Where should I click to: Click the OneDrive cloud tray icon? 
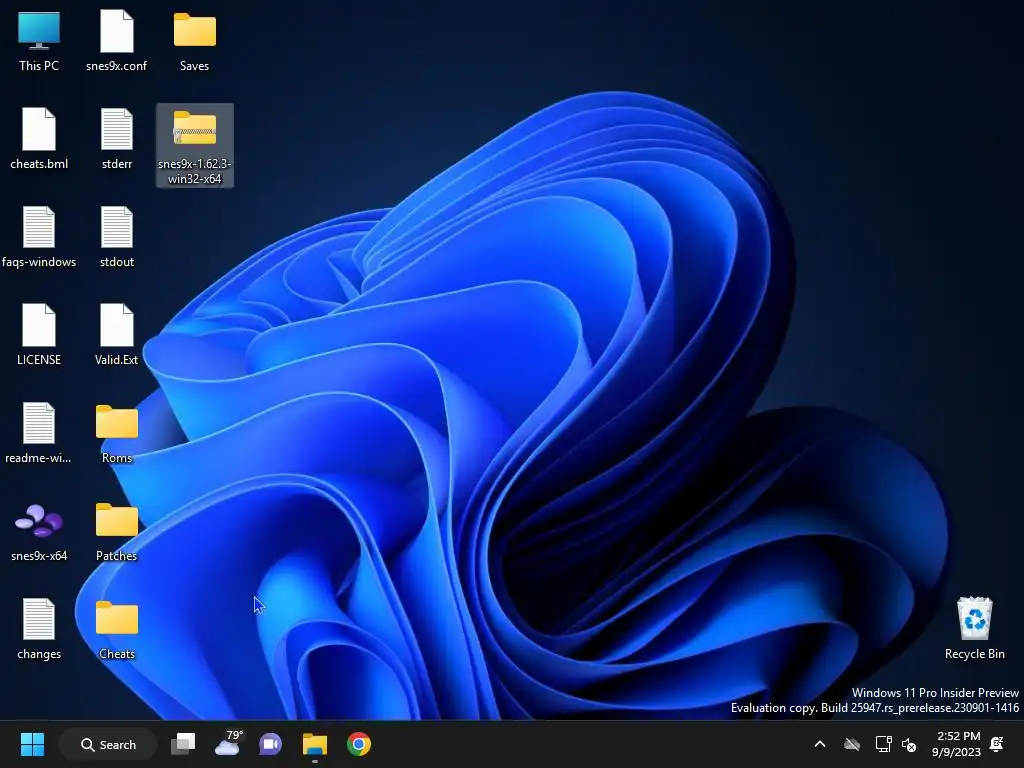click(x=852, y=744)
